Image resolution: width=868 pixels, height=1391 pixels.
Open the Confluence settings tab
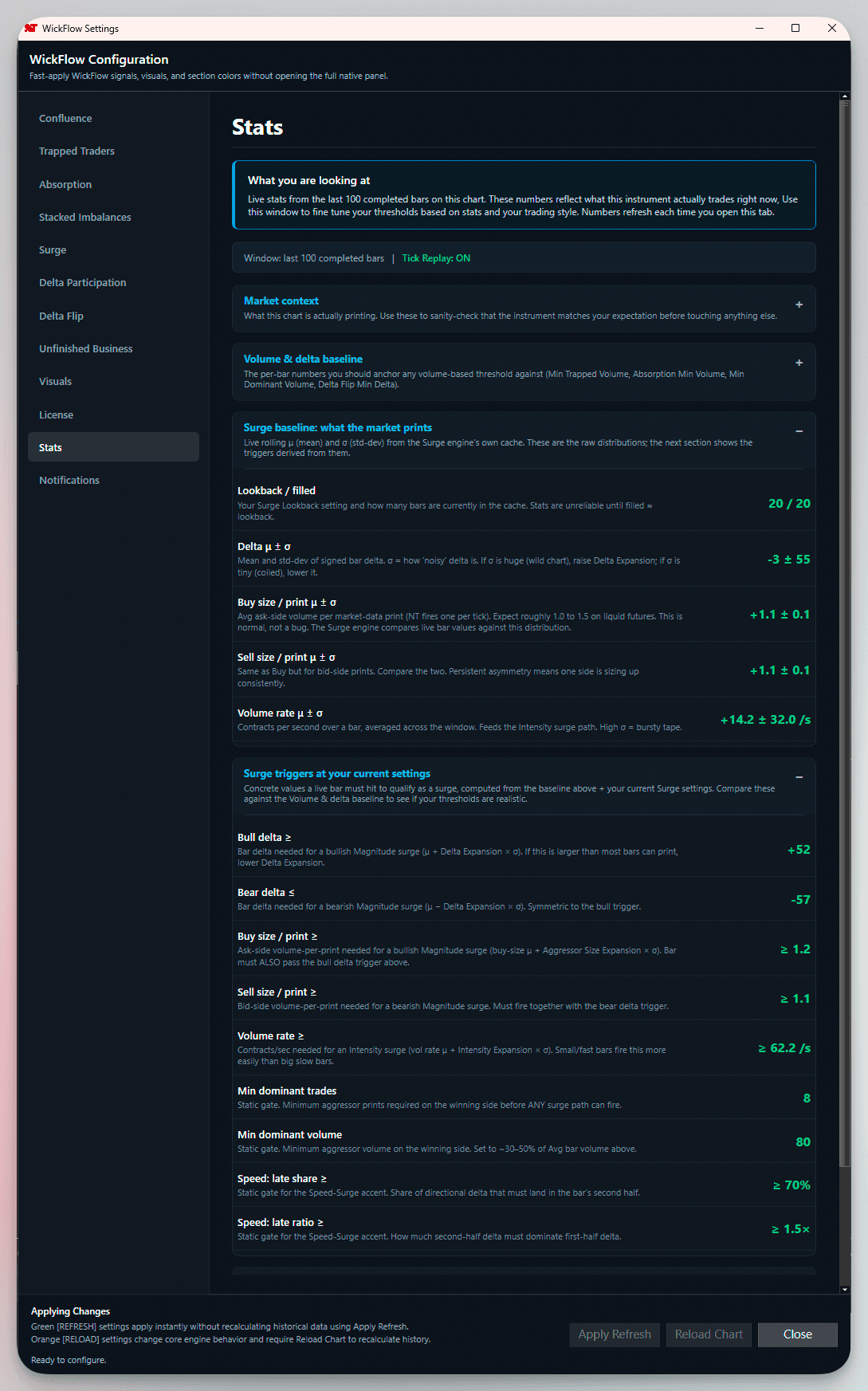(65, 118)
